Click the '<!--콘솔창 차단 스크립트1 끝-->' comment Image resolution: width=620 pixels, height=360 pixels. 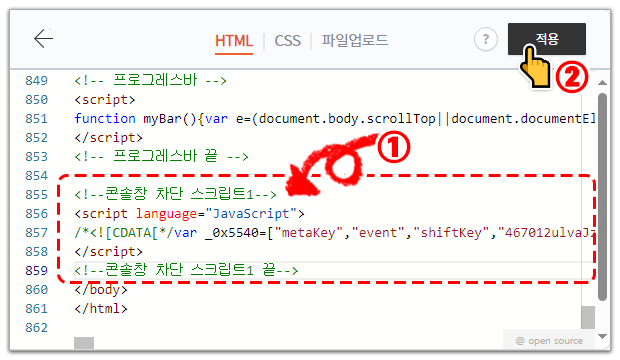pyautogui.click(x=186, y=270)
